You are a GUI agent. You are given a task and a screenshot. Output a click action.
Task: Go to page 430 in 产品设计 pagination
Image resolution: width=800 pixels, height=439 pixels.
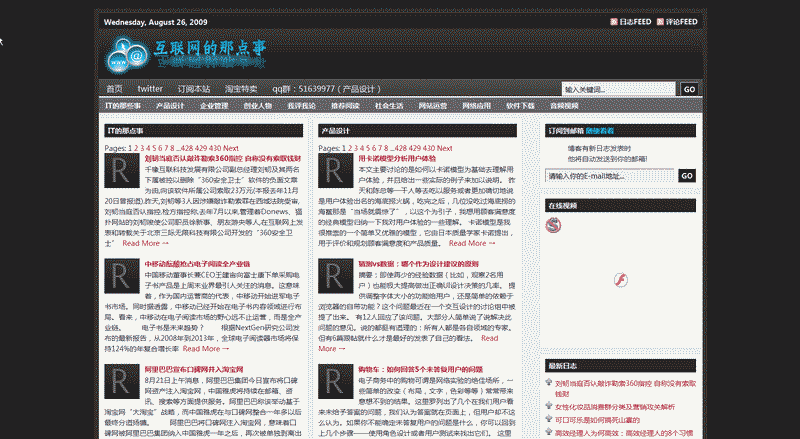click(429, 148)
